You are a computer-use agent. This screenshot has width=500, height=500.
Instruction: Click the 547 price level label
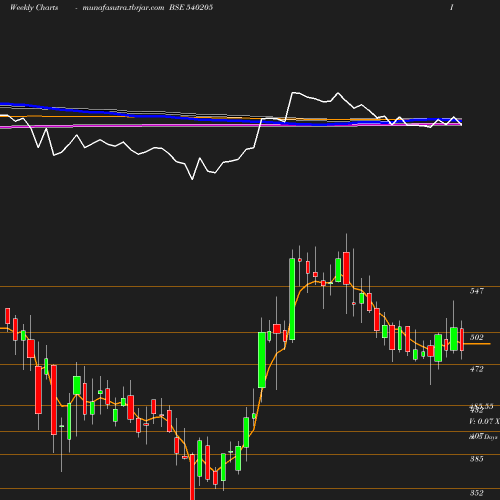click(477, 291)
